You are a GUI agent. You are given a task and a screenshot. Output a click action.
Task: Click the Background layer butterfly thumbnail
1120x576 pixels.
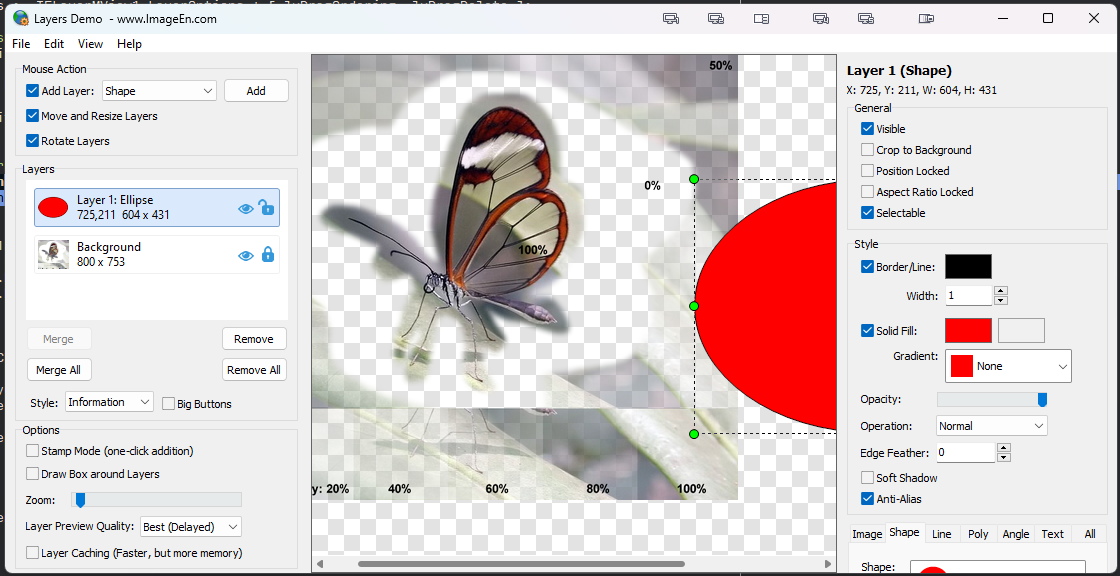click(53, 254)
